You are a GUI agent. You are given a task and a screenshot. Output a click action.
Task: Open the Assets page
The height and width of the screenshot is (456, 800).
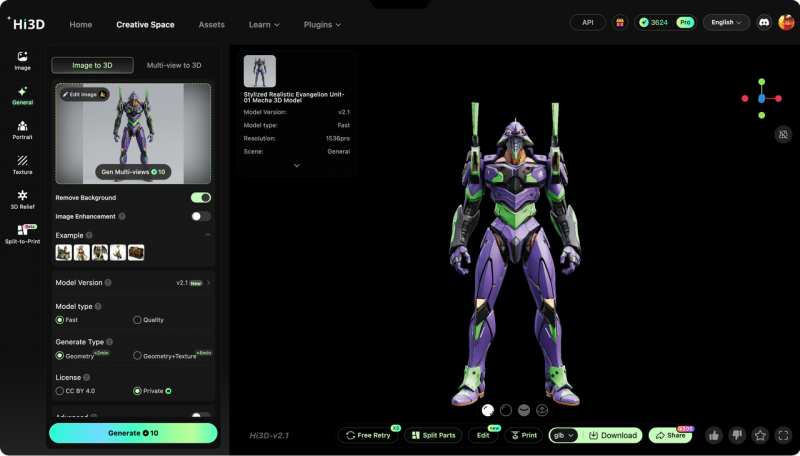point(212,24)
